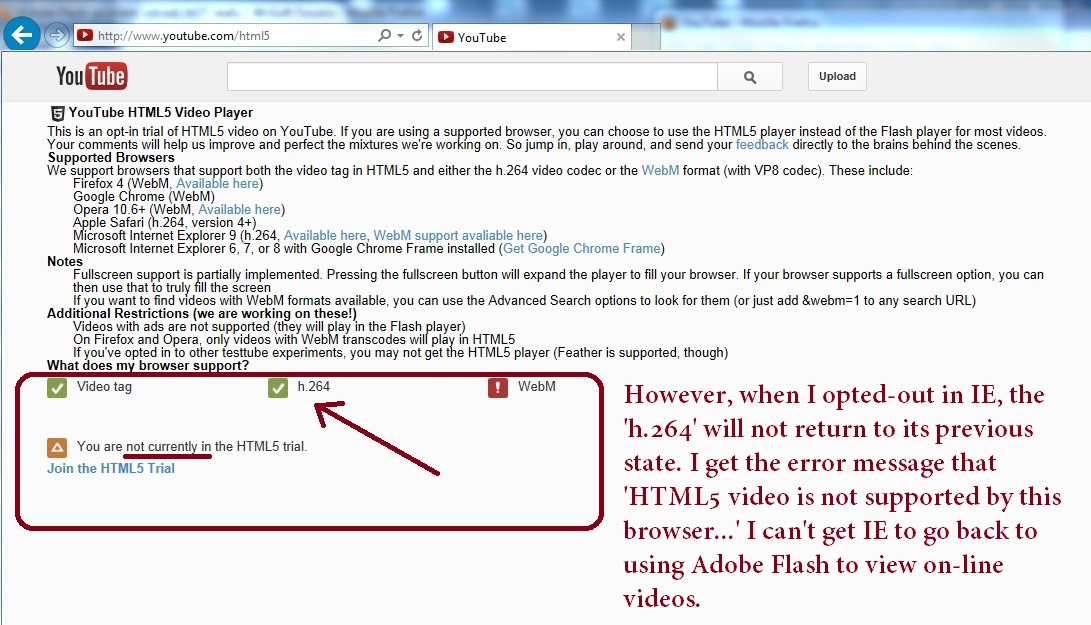The image size is (1091, 625).
Task: Click the browser back arrow button
Action: coord(21,35)
